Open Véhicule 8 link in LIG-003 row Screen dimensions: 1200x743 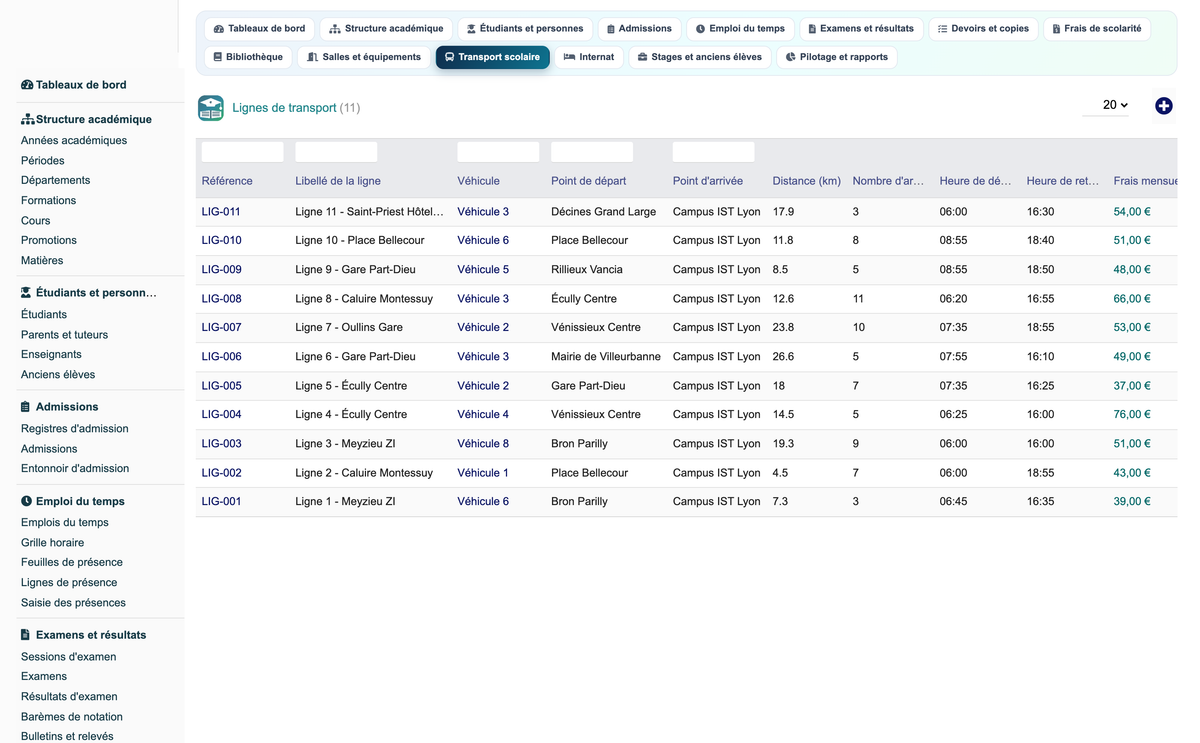483,444
